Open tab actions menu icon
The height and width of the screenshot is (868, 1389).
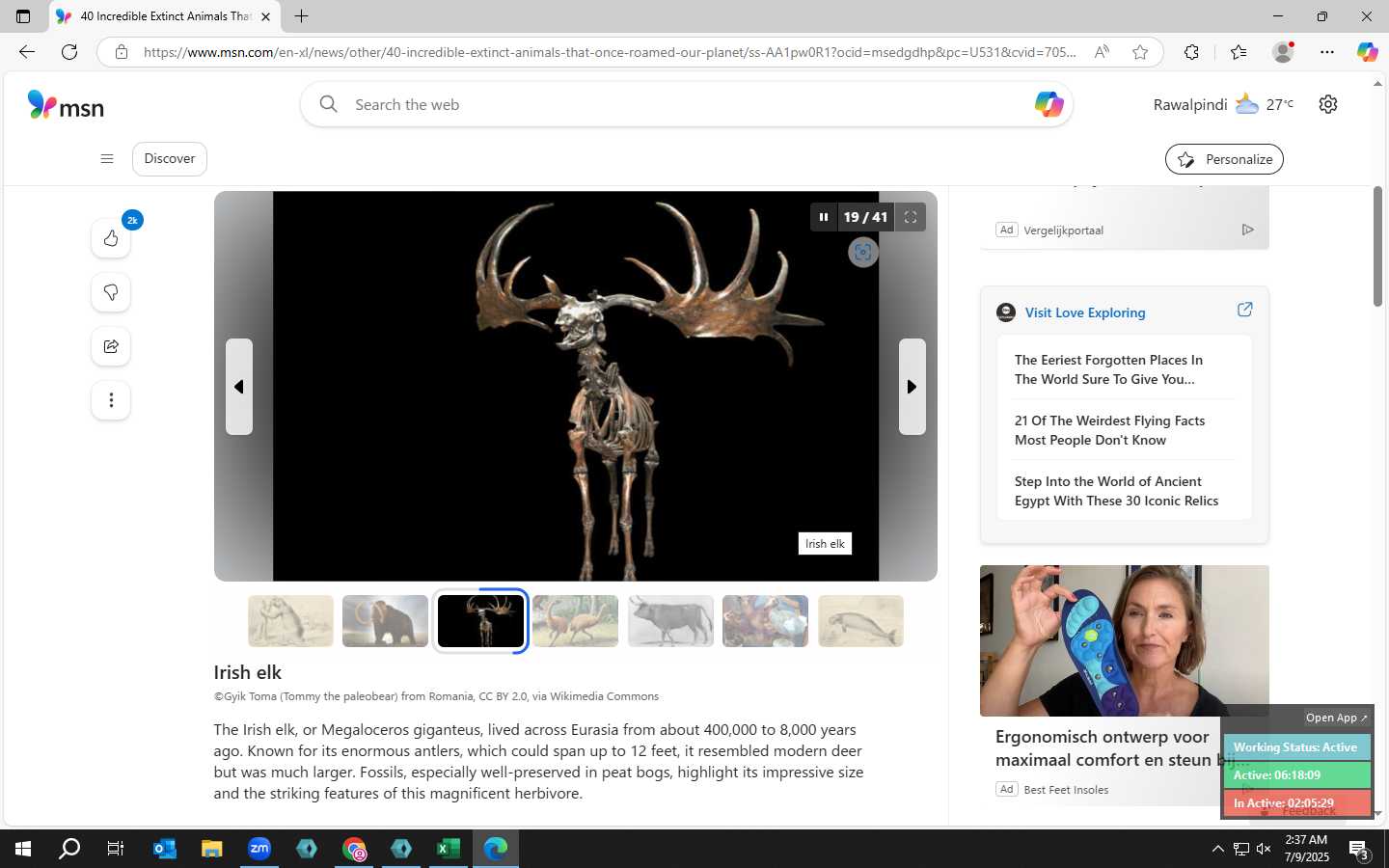pos(23,16)
